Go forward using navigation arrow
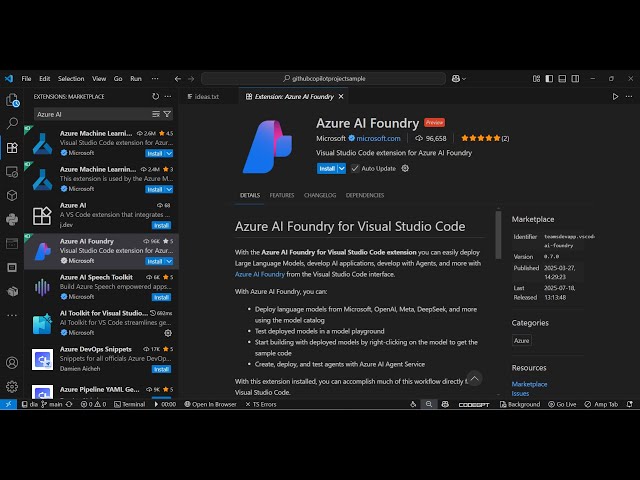 point(191,78)
